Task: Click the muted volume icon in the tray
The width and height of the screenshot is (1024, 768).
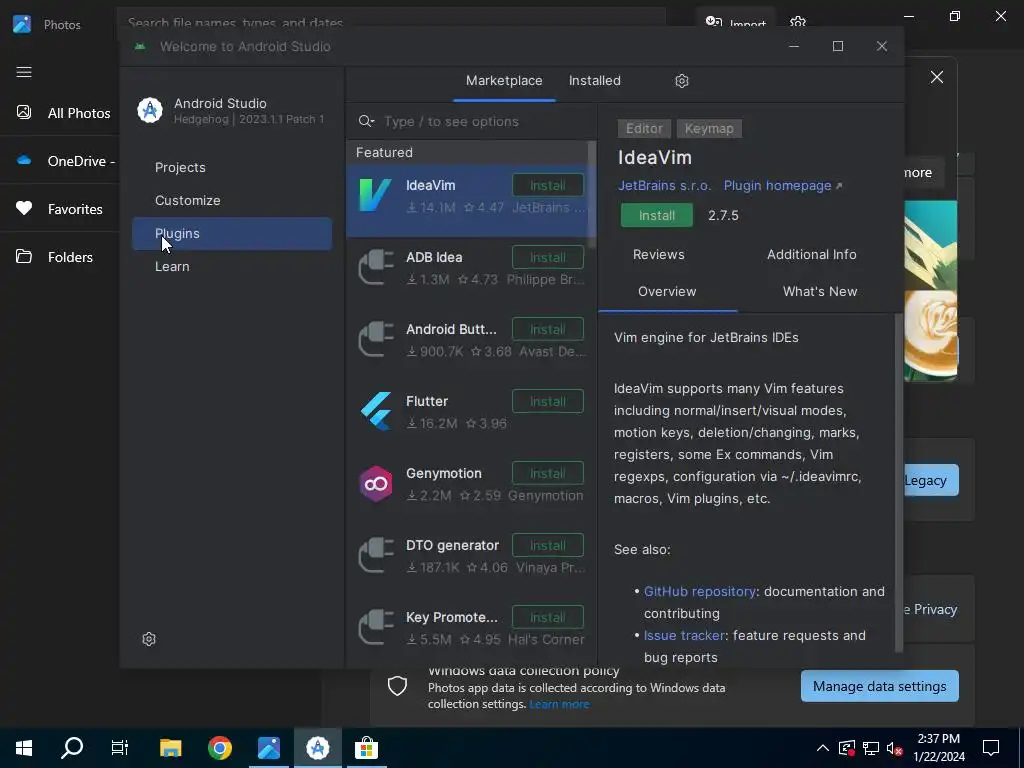Action: (895, 748)
